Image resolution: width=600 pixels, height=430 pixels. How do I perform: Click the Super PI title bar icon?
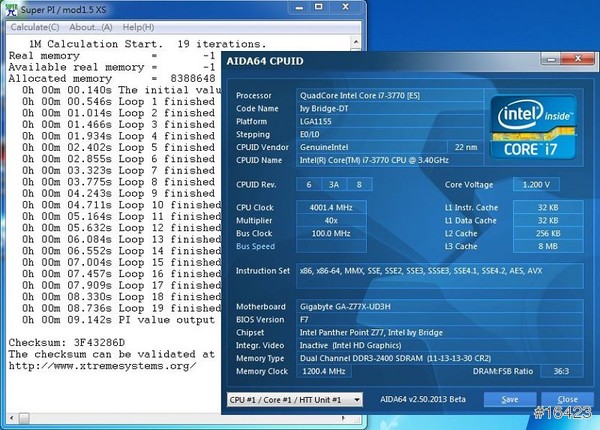pyautogui.click(x=10, y=8)
